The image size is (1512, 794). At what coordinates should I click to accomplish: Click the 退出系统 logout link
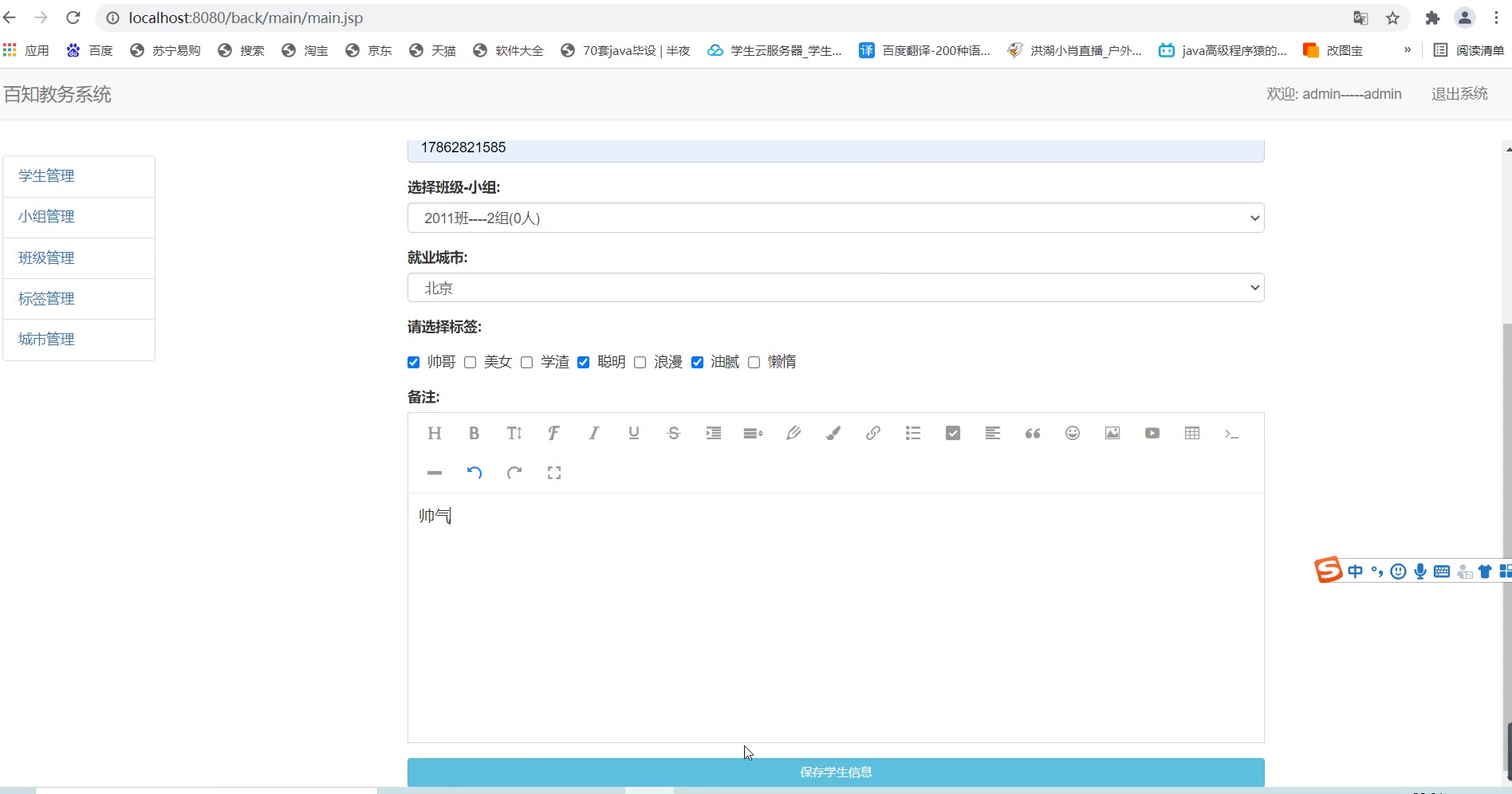tap(1459, 94)
